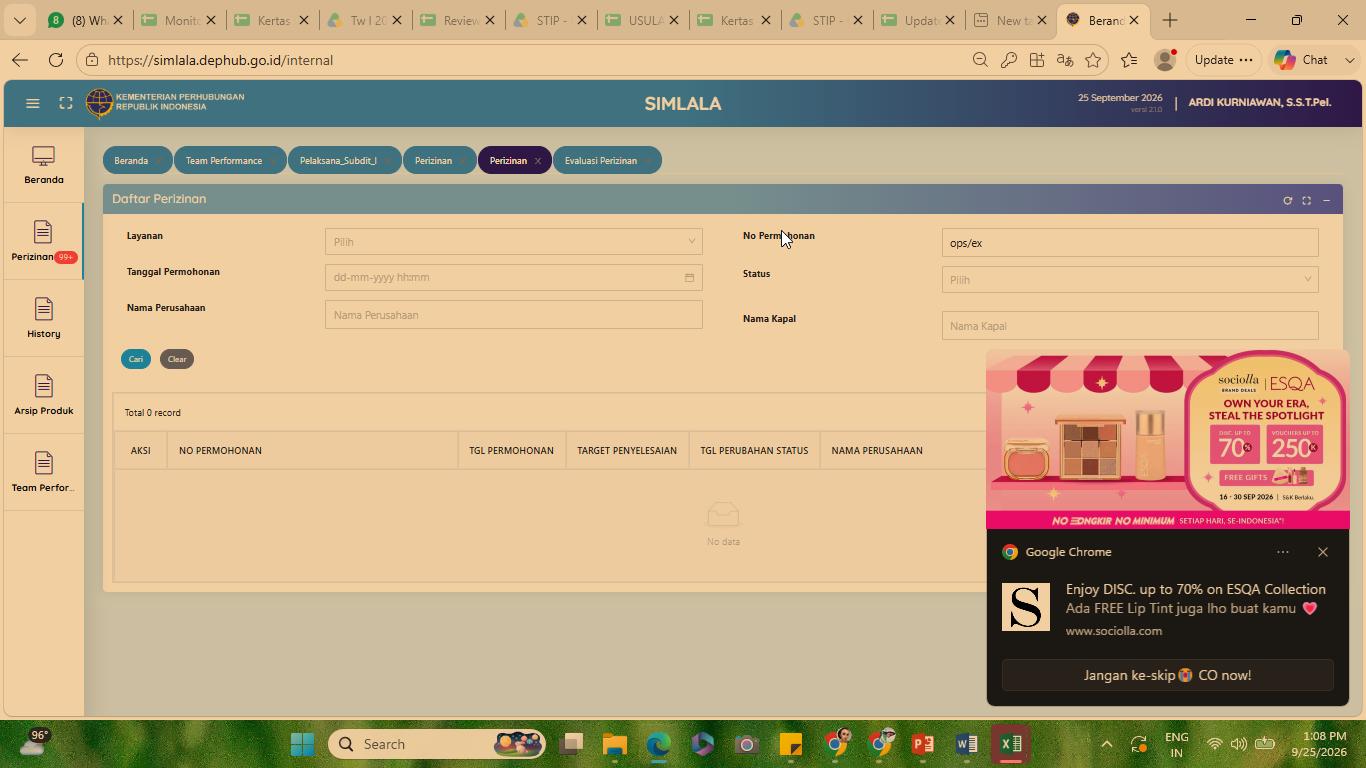
Task: Open Team Performance sidebar item
Action: pyautogui.click(x=44, y=473)
